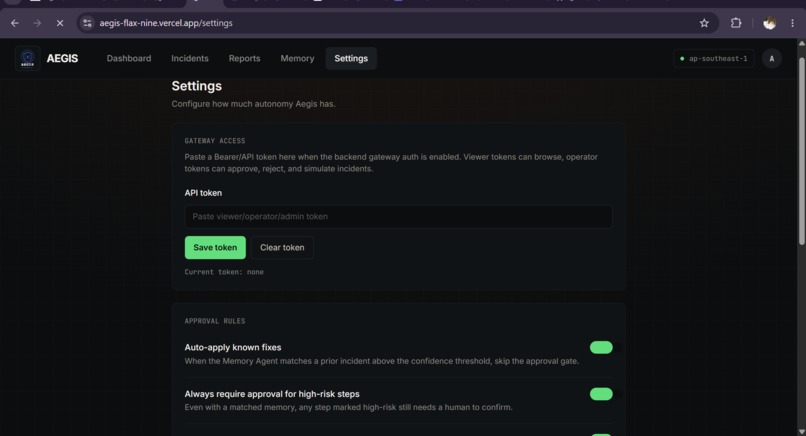Image resolution: width=806 pixels, height=436 pixels.
Task: Click the browser forward arrow
Action: [x=37, y=23]
